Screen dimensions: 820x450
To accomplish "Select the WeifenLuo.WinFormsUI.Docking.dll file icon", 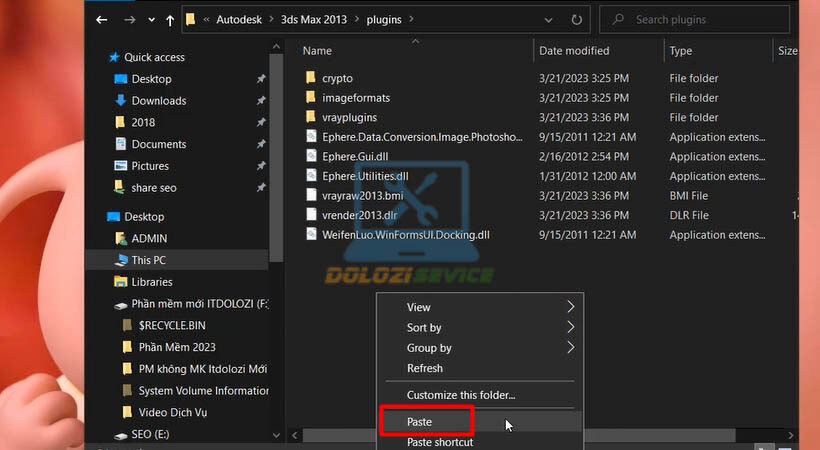I will click(x=311, y=234).
